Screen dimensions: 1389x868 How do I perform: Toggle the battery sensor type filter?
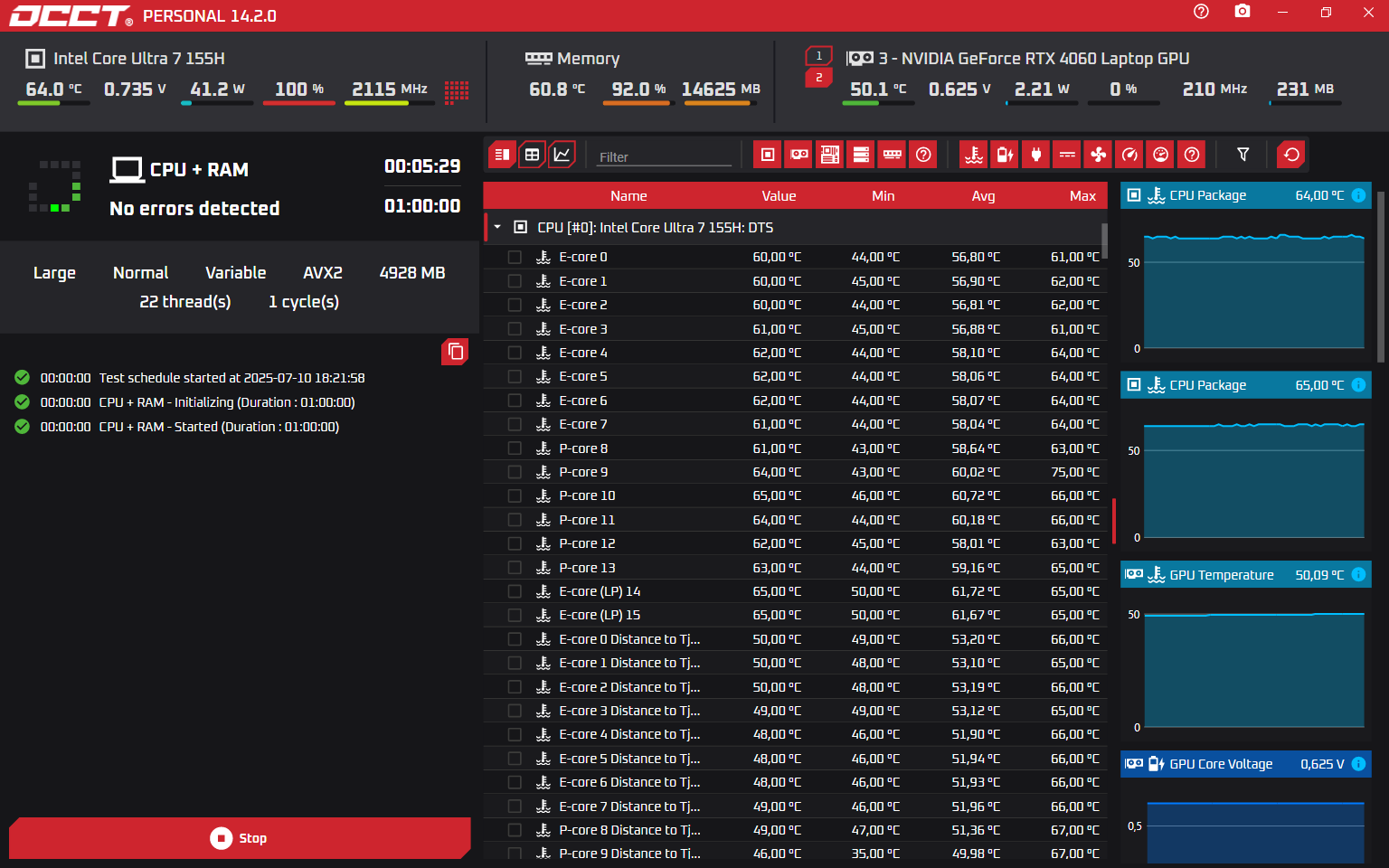[x=1005, y=155]
